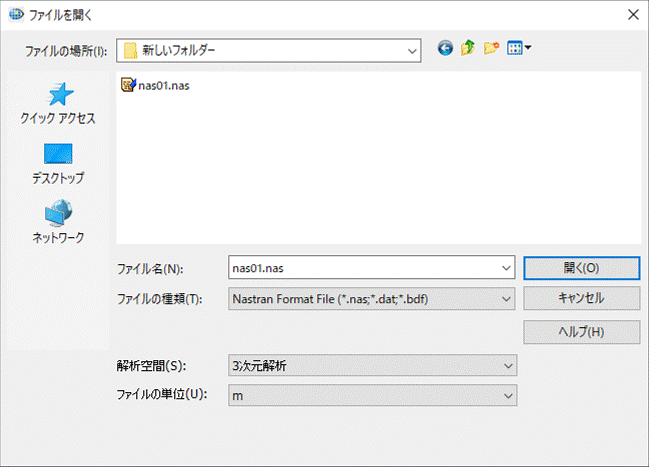Click the app icon in title bar
649x467 pixels.
(15, 14)
